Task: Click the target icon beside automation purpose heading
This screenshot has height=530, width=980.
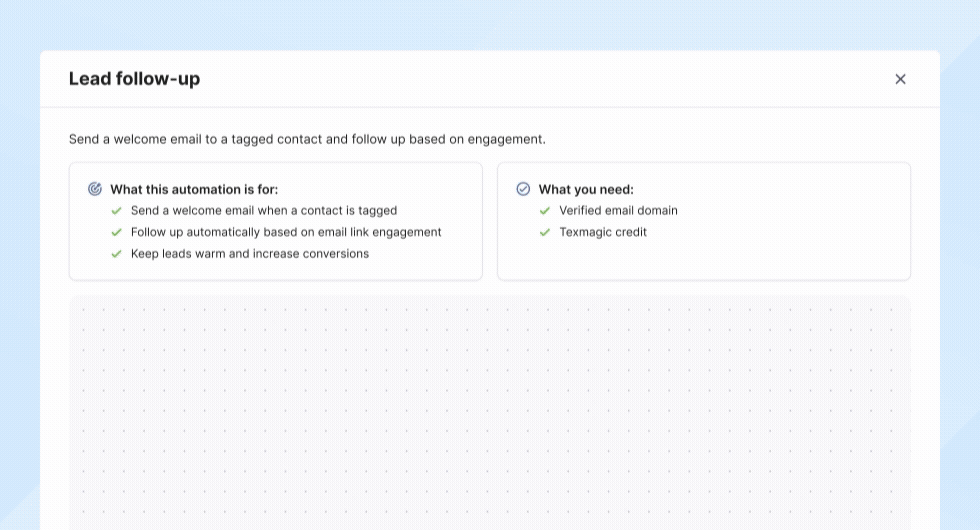Action: [95, 189]
